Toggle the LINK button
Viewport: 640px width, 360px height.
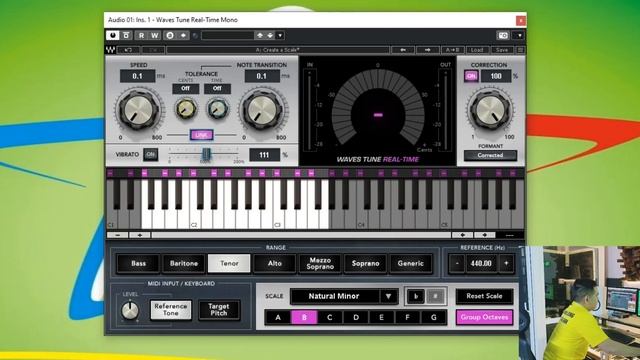(x=201, y=135)
